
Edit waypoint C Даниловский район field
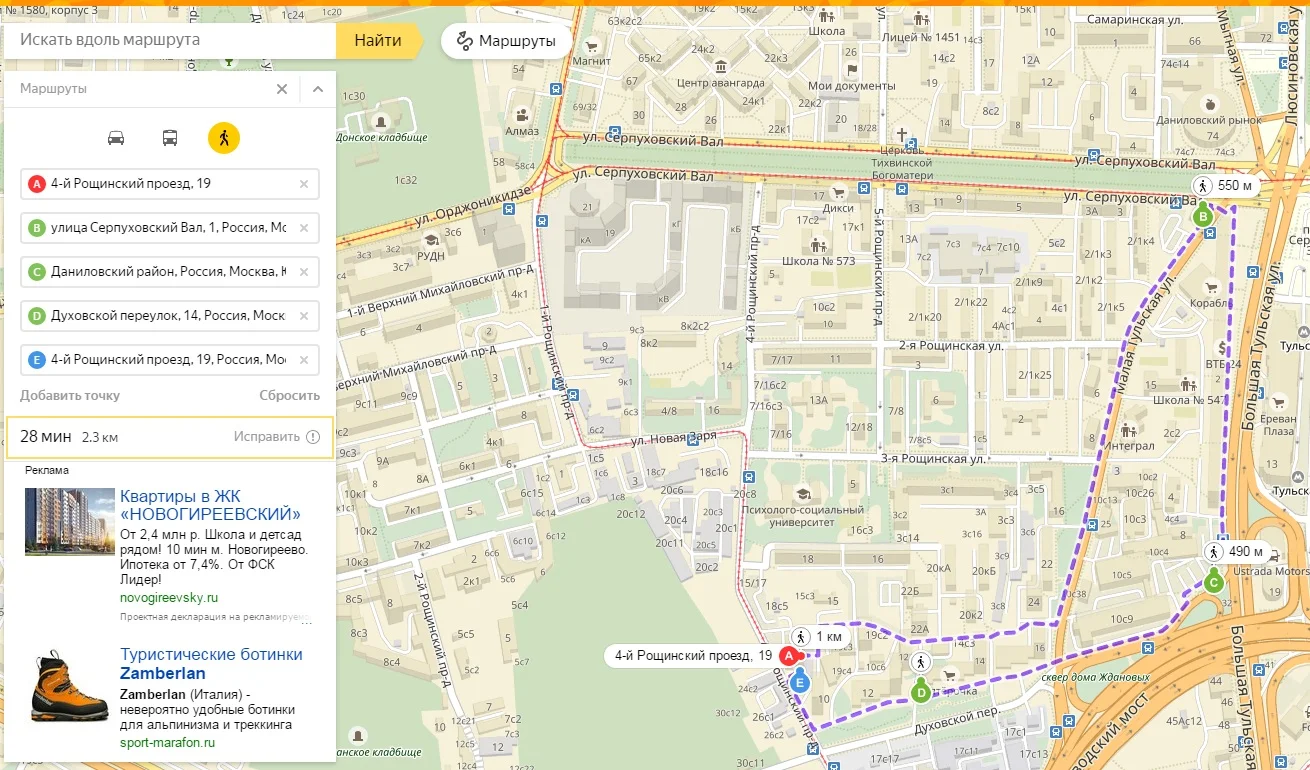pyautogui.click(x=170, y=272)
